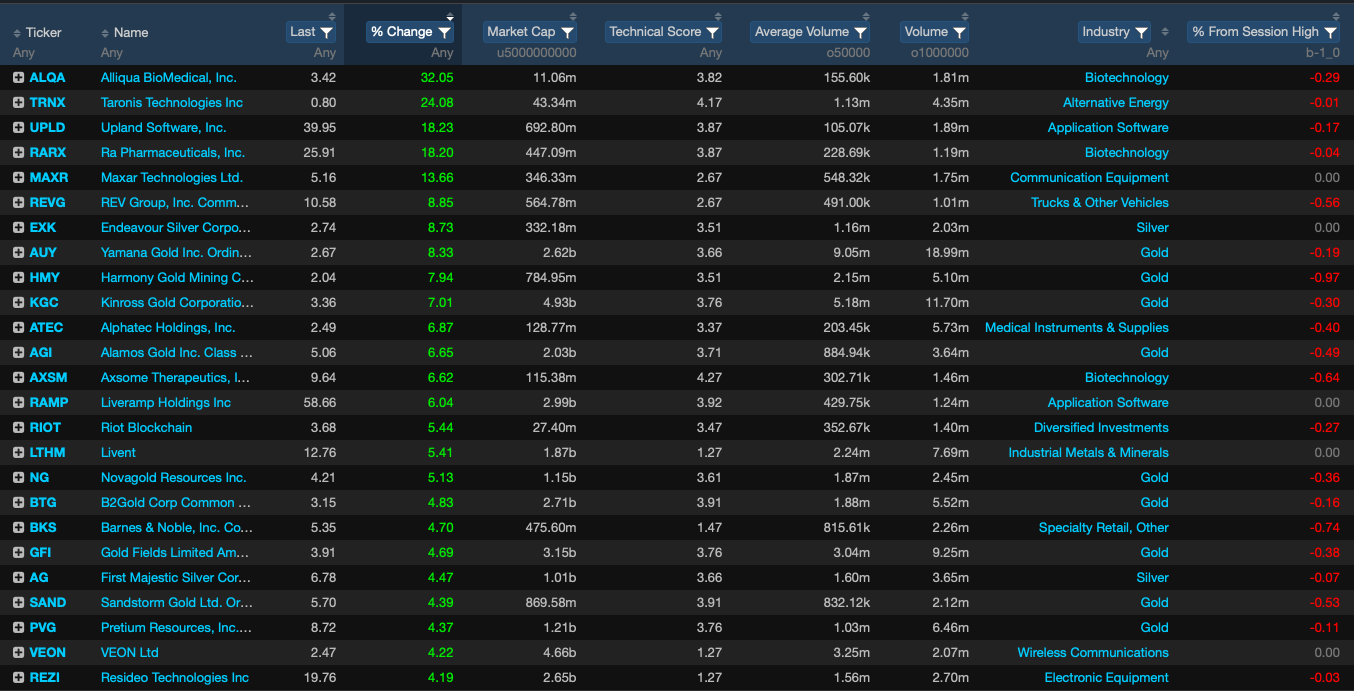Expand the PVG row plus icon
Image resolution: width=1354 pixels, height=691 pixels.
[x=18, y=628]
